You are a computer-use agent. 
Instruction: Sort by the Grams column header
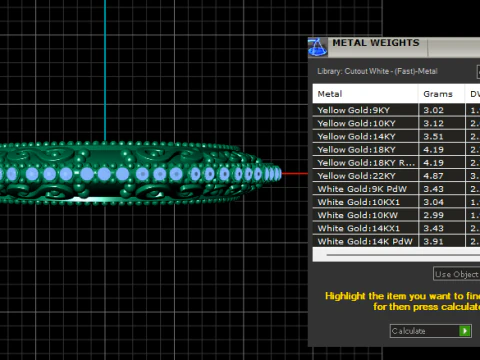pyautogui.click(x=441, y=94)
